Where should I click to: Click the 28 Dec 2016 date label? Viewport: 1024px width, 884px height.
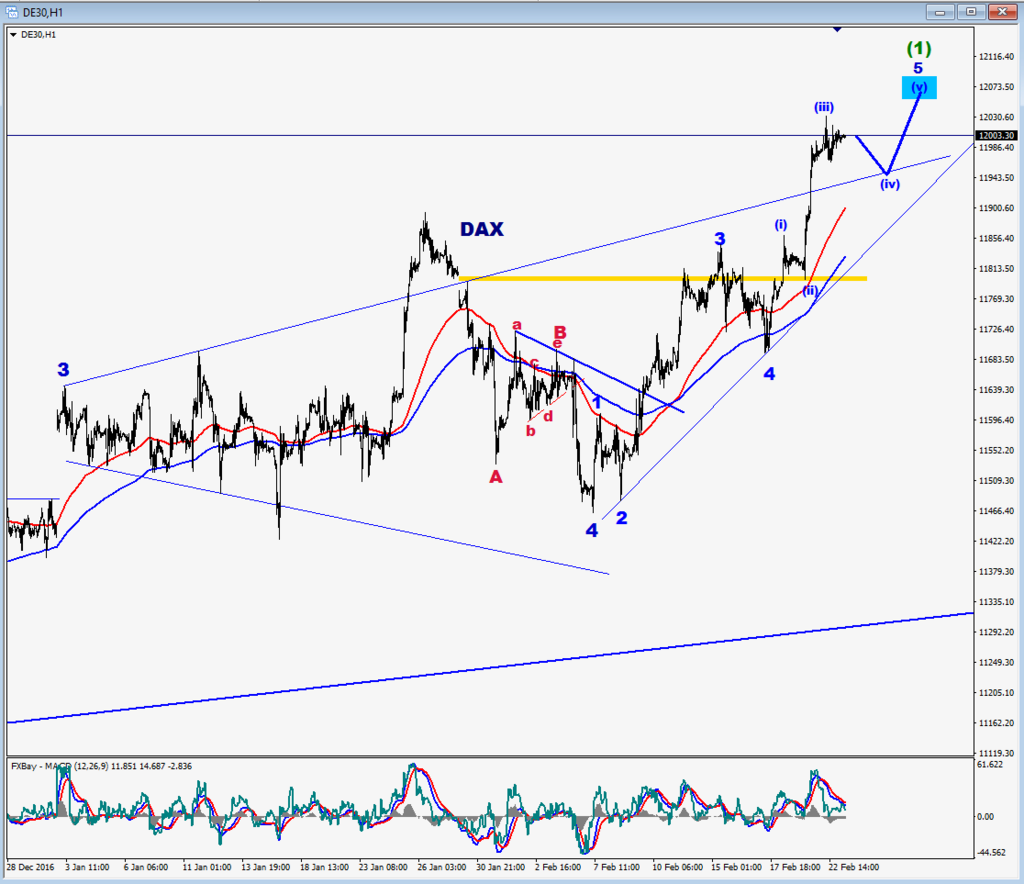click(x=31, y=867)
